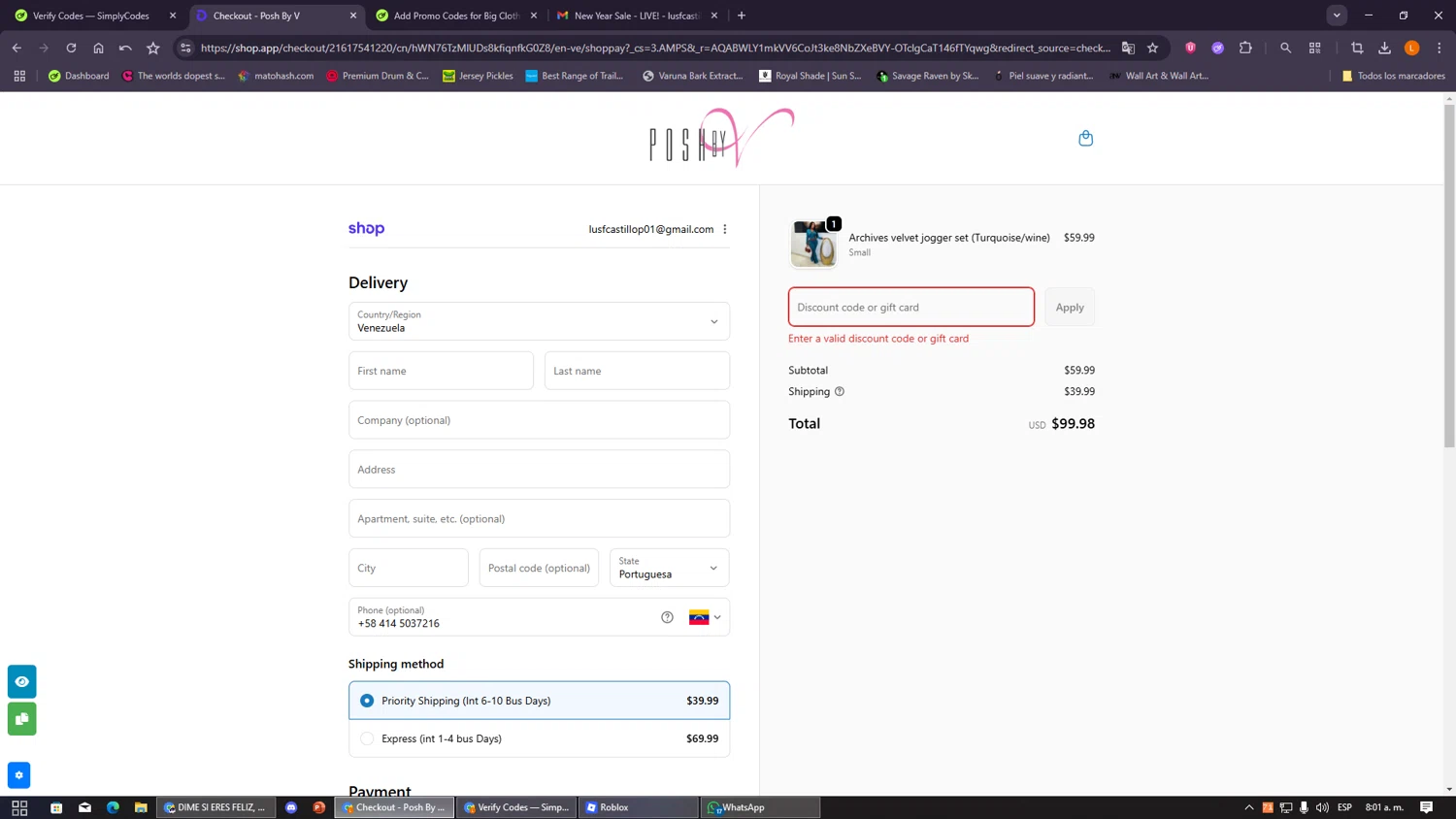Bookmark this page with the address bar star
The image size is (1456, 819).
coord(1152,48)
